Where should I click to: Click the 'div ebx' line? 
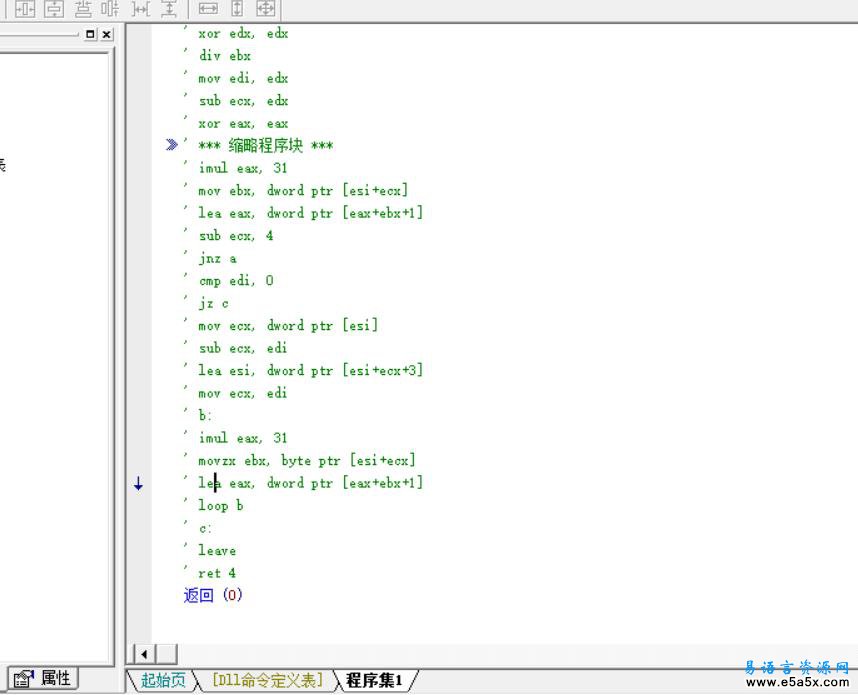tap(225, 55)
